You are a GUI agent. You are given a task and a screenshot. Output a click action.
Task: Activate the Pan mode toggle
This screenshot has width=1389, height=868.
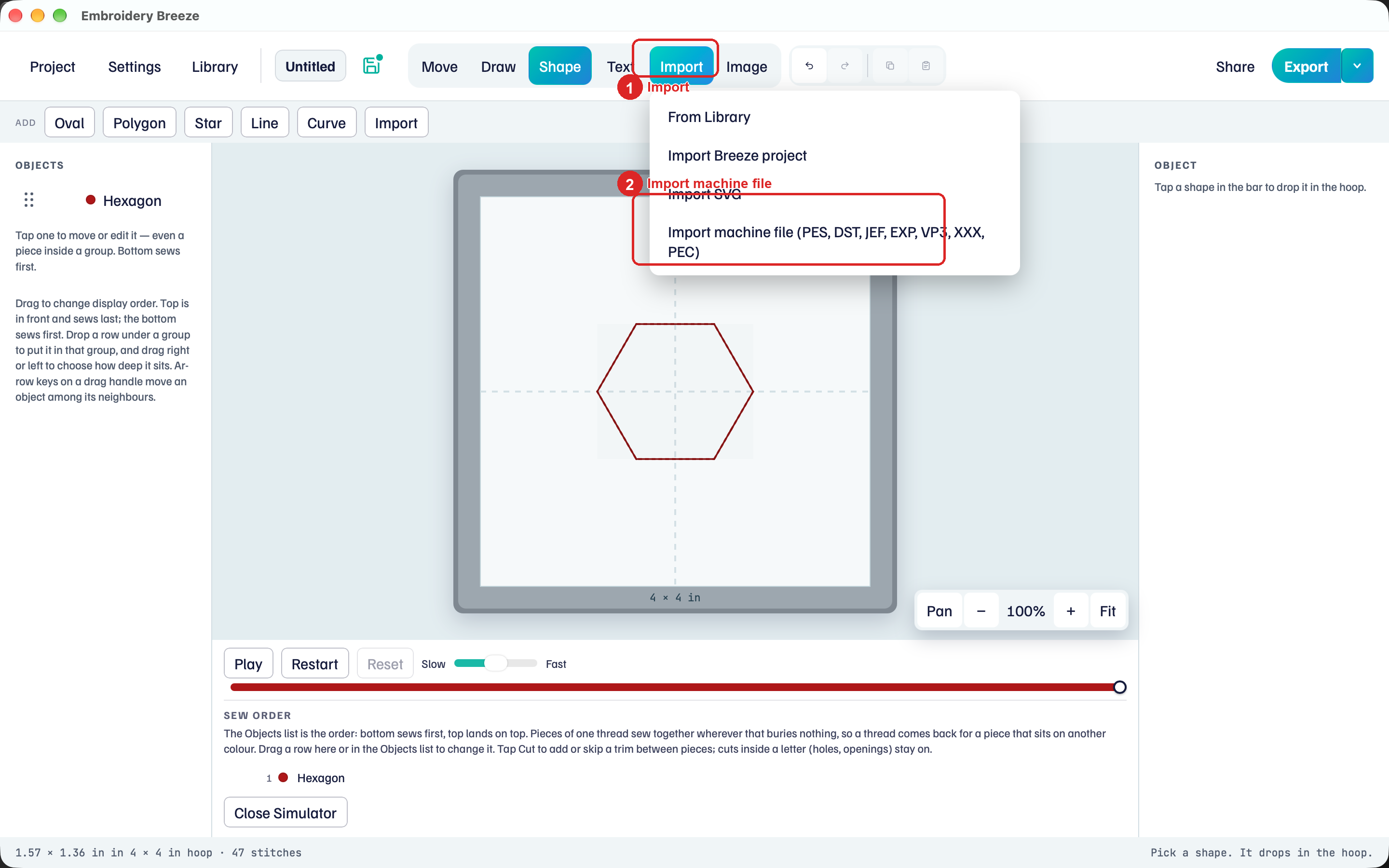coord(939,611)
